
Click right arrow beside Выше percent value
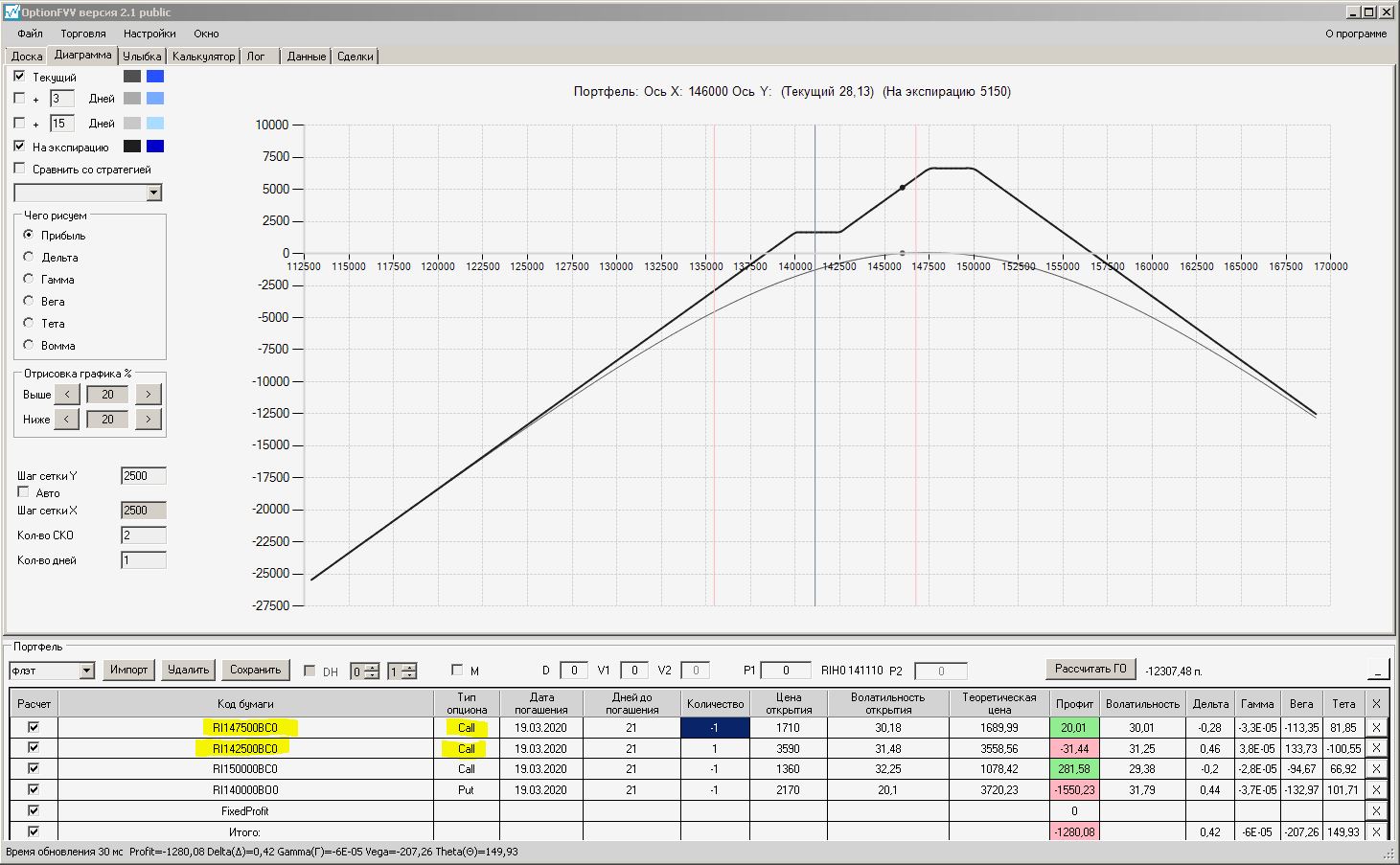(148, 394)
